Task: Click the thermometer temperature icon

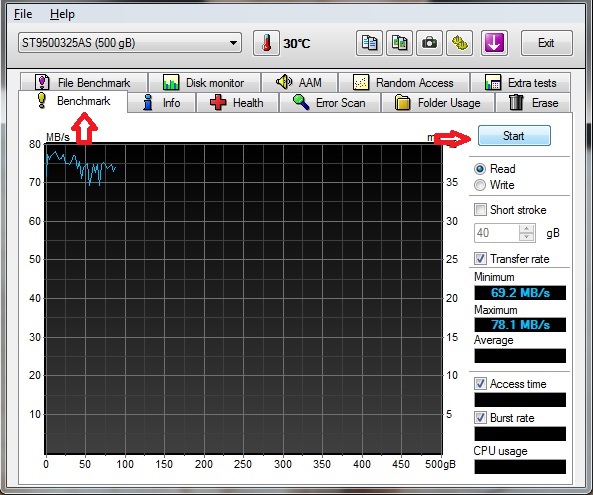Action: point(266,43)
